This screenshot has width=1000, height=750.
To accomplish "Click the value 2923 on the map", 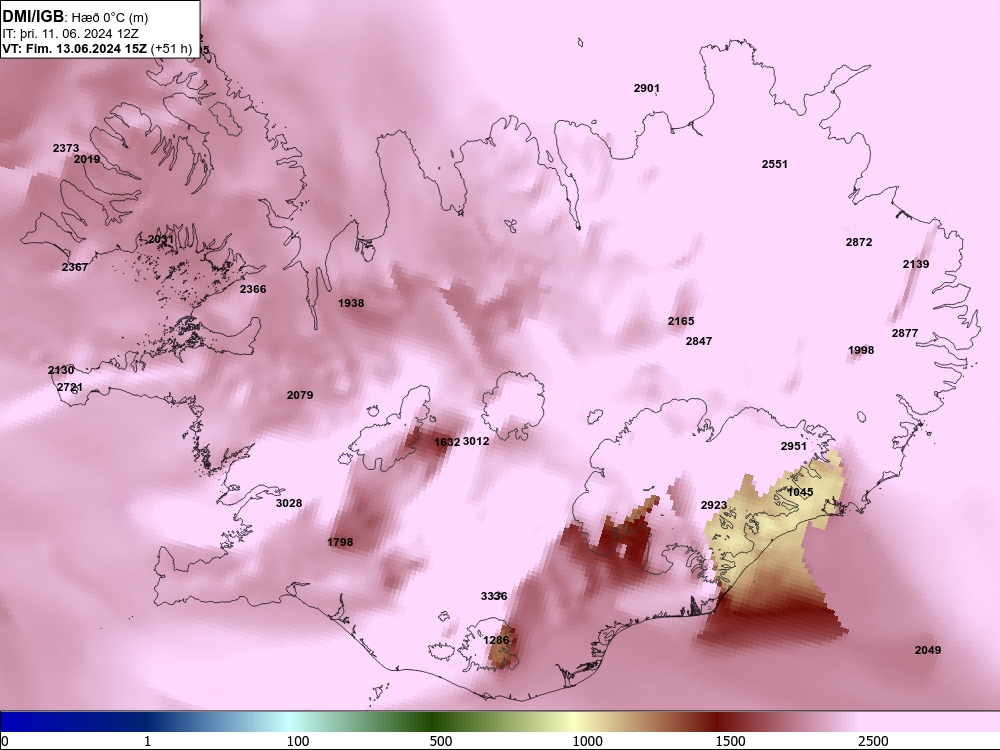I will click(714, 505).
